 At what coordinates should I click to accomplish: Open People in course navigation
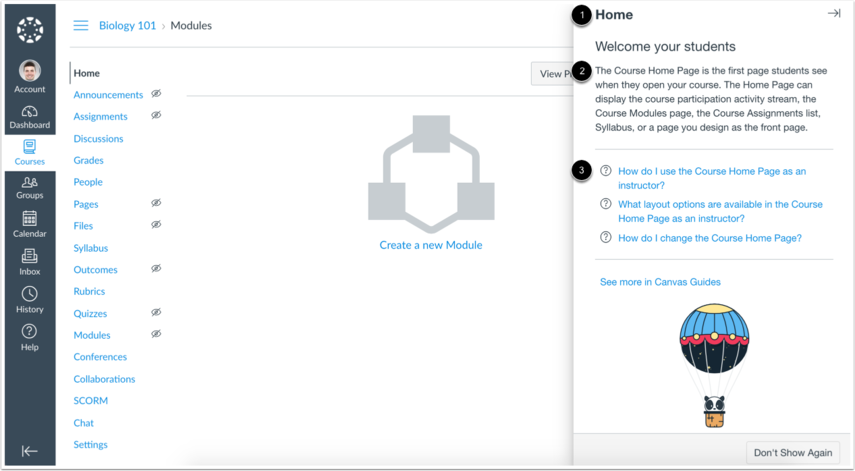(88, 182)
